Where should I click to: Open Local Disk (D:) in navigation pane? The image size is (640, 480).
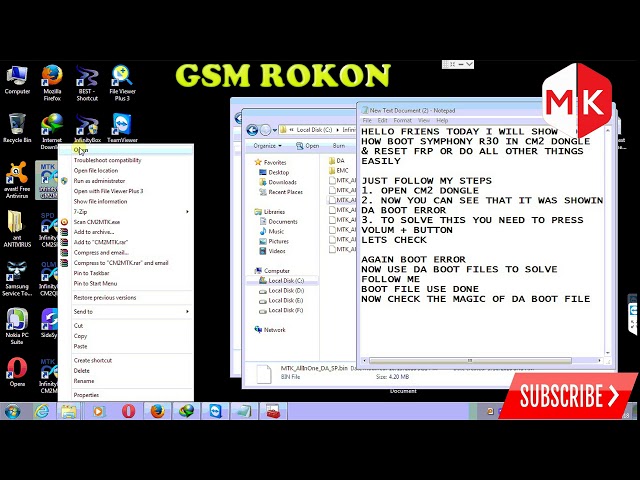pyautogui.click(x=281, y=291)
